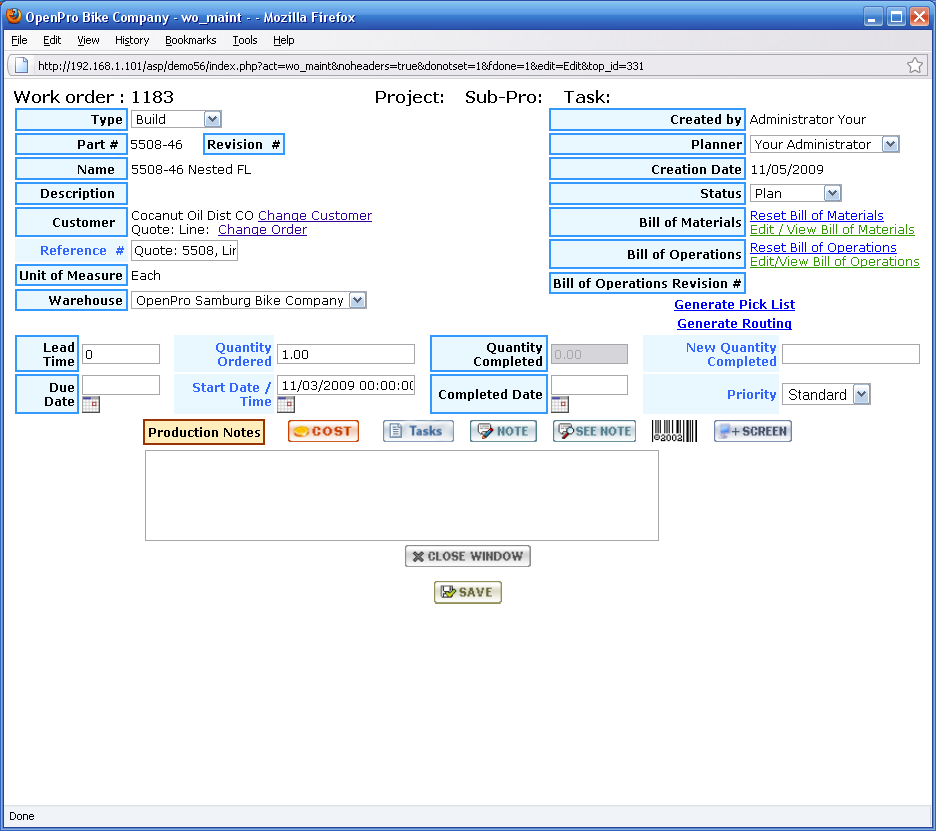The height and width of the screenshot is (831, 936).
Task: Click the NOTE button
Action: click(503, 431)
